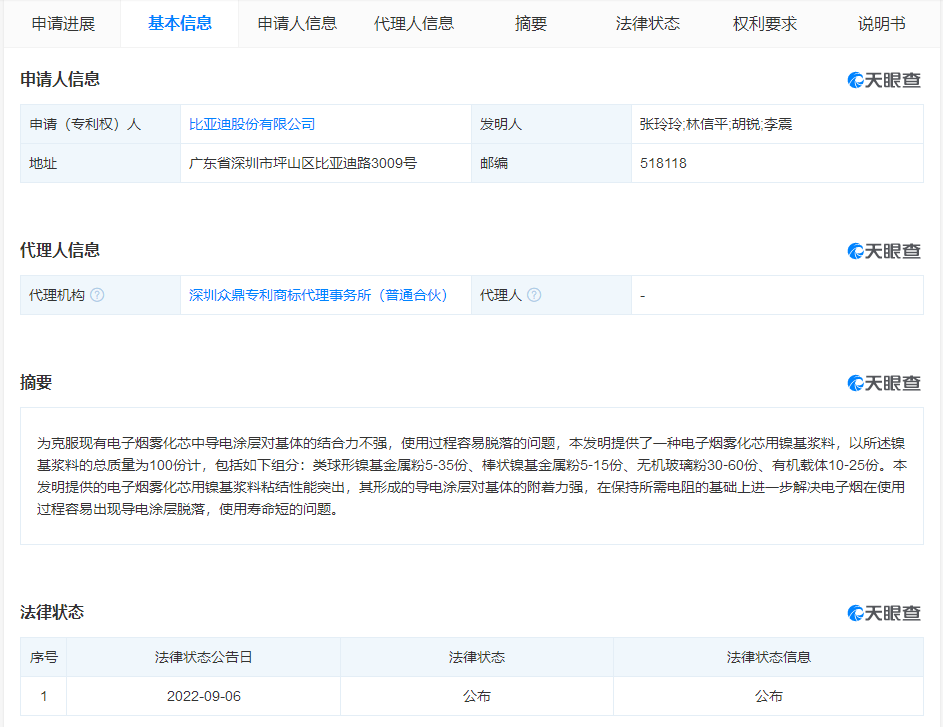Open the 权利要求 tab
This screenshot has width=943, height=727.
[x=764, y=23]
